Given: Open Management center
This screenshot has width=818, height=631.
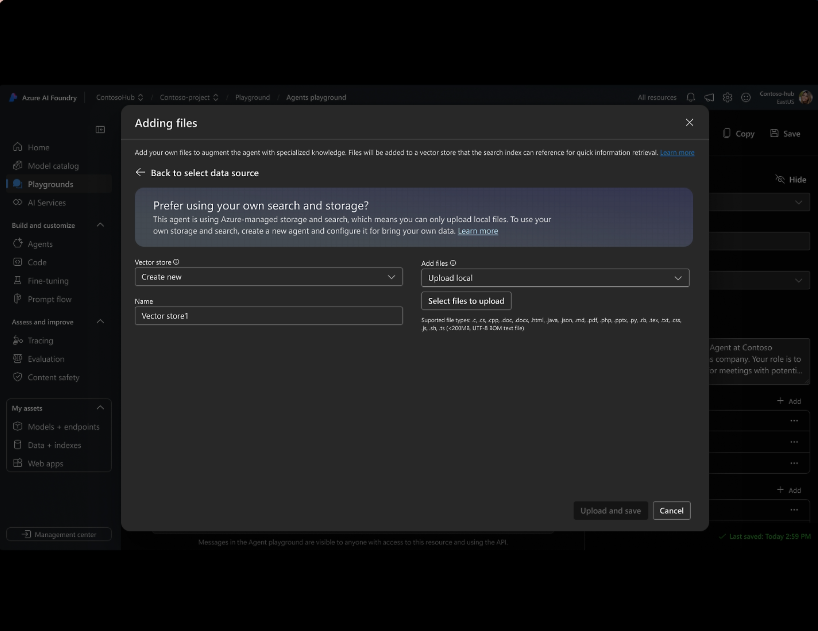Looking at the screenshot, I should point(59,534).
